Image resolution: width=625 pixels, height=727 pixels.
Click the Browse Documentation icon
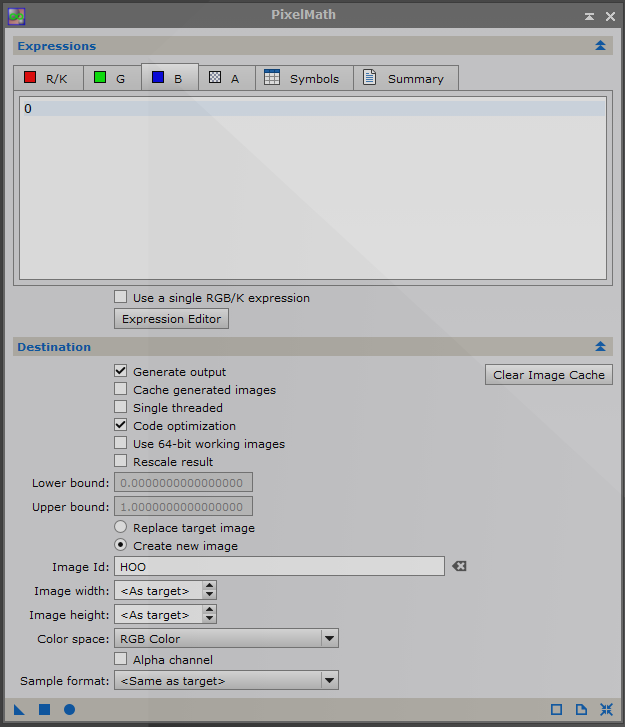pyautogui.click(x=581, y=709)
